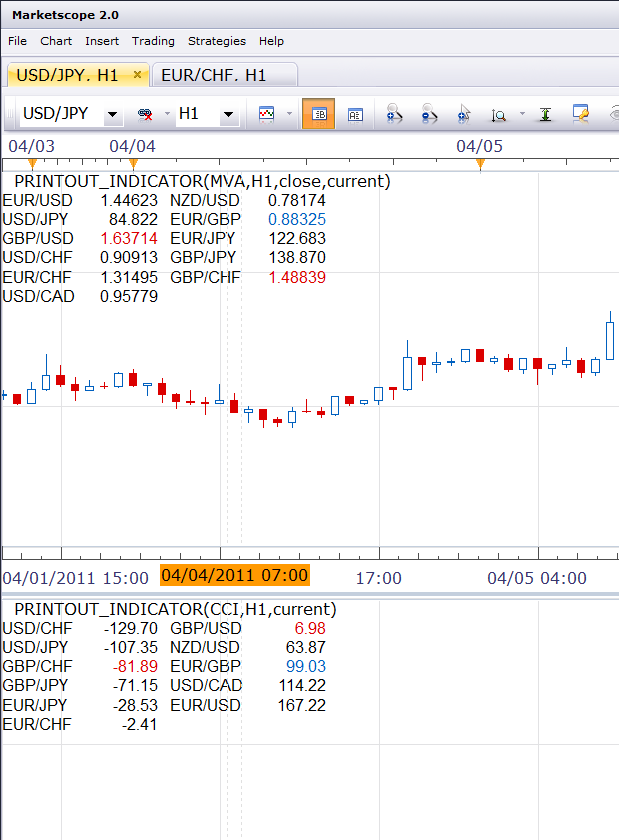619x840 pixels.
Task: Open the Chart menu
Action: click(x=56, y=41)
